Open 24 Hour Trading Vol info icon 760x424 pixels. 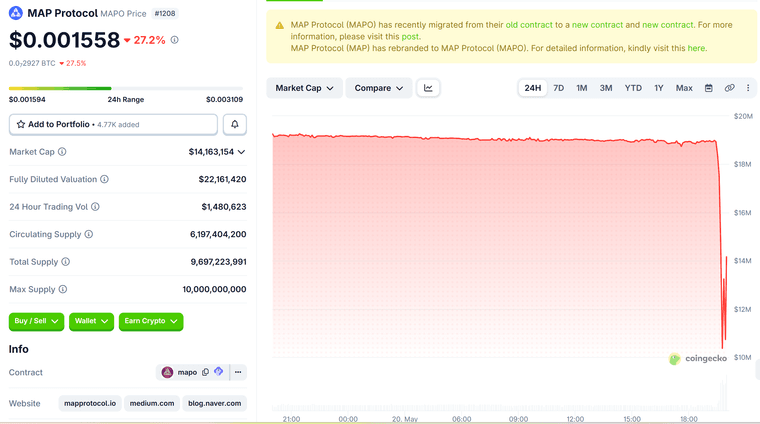tap(95, 207)
